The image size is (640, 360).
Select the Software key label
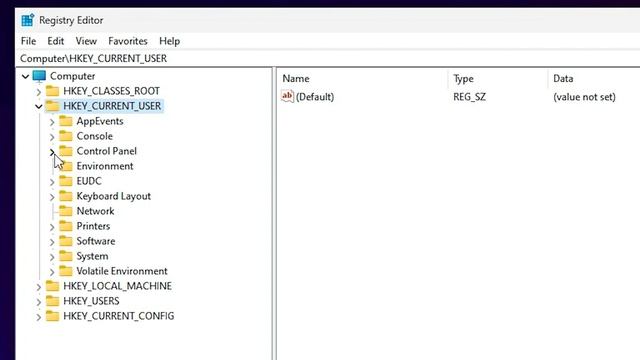tap(96, 241)
